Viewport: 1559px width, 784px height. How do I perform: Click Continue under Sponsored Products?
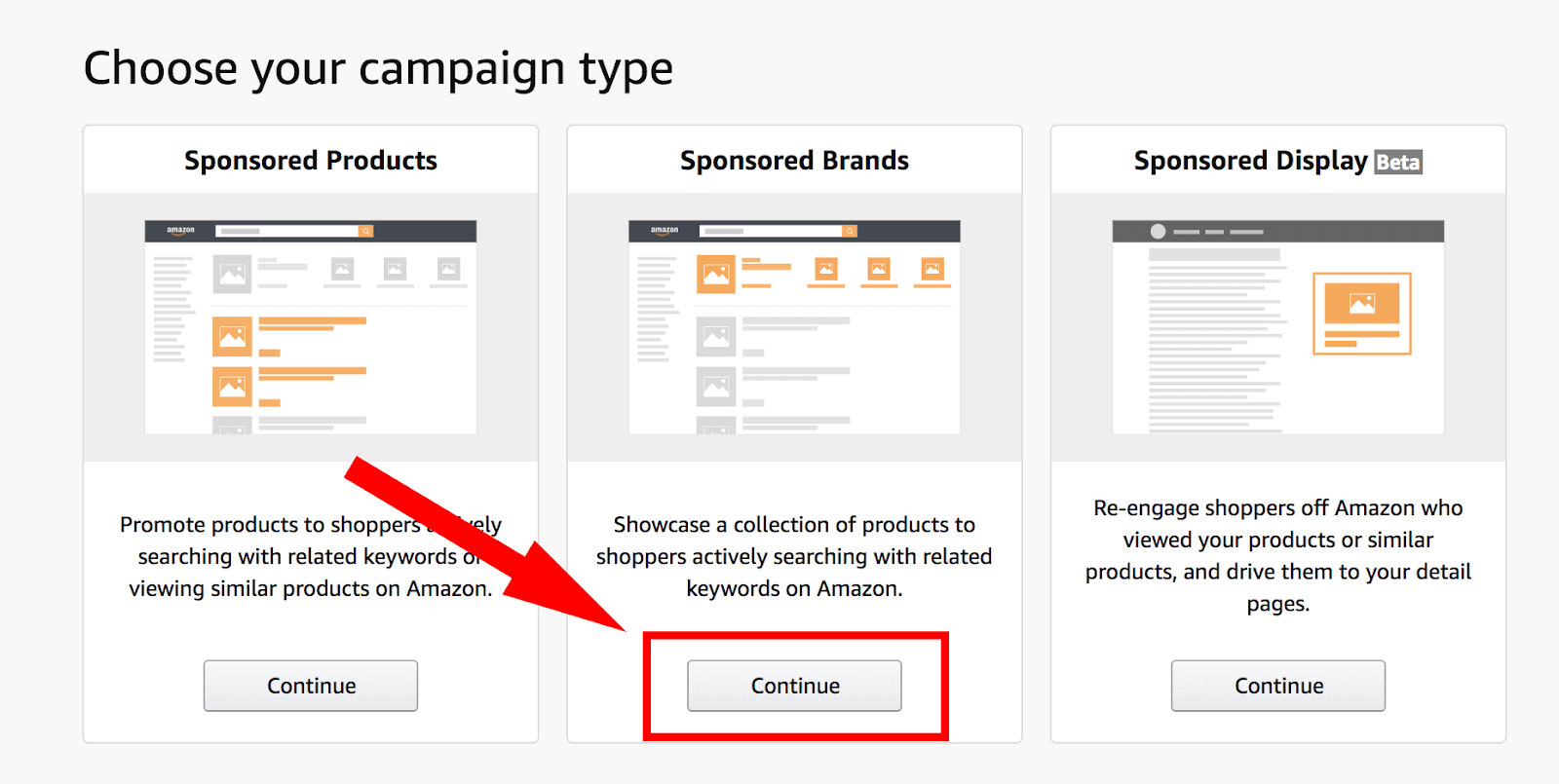(310, 686)
